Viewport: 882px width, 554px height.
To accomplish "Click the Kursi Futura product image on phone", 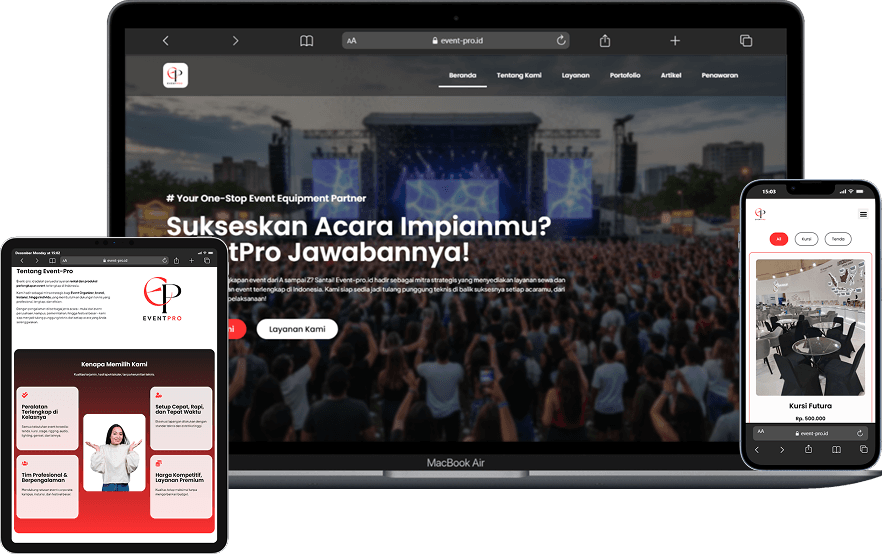I will 810,327.
